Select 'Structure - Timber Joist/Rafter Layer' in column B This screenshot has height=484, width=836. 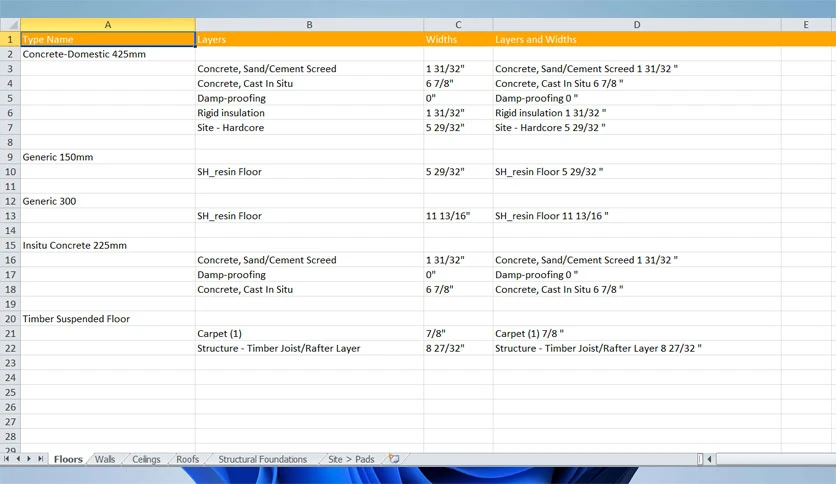pos(309,348)
